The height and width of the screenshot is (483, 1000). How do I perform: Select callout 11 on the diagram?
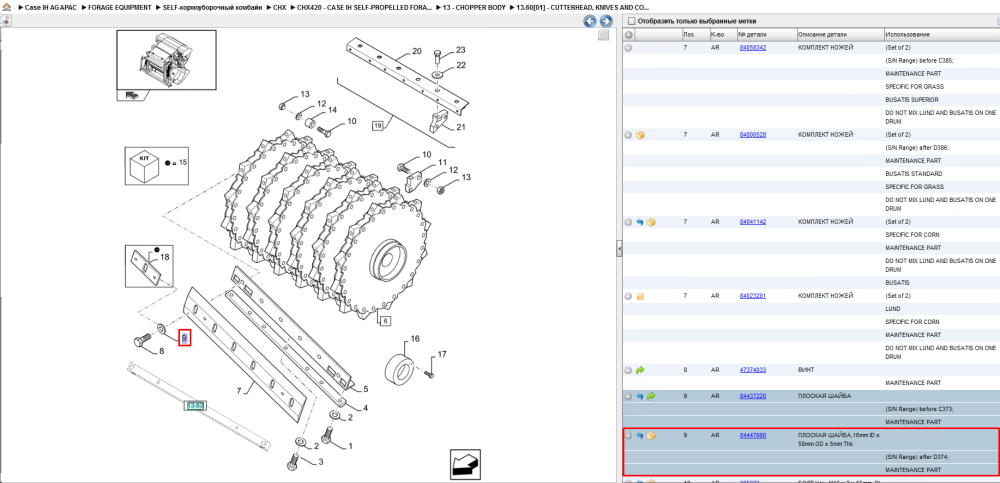coord(442,163)
